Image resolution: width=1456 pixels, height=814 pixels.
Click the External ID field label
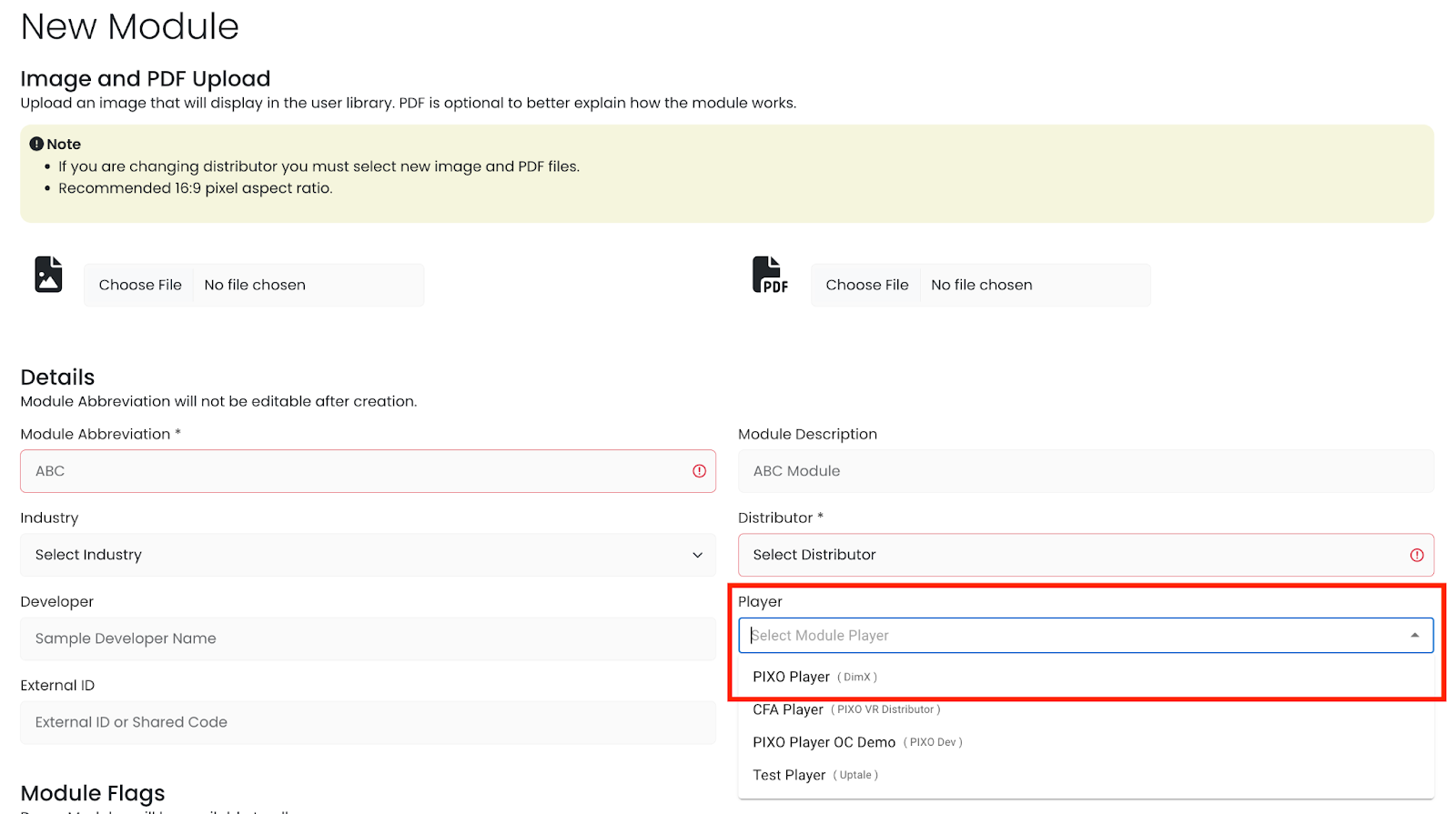(x=57, y=685)
